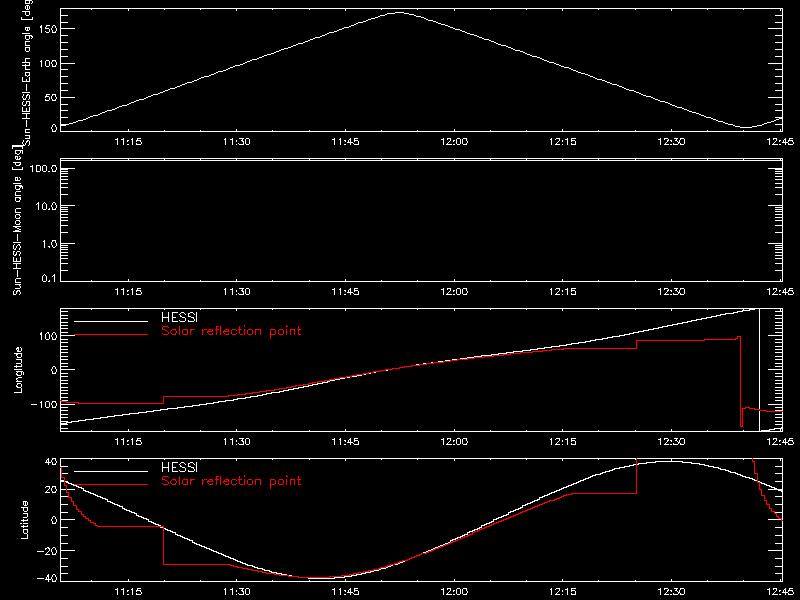Click the -20 tick on Latitude axis

(47, 551)
